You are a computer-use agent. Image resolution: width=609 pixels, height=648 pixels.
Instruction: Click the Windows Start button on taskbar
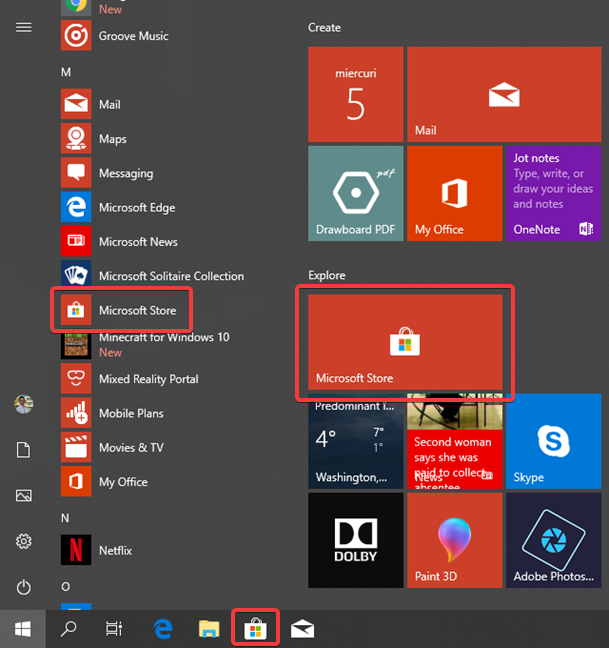[x=23, y=629]
